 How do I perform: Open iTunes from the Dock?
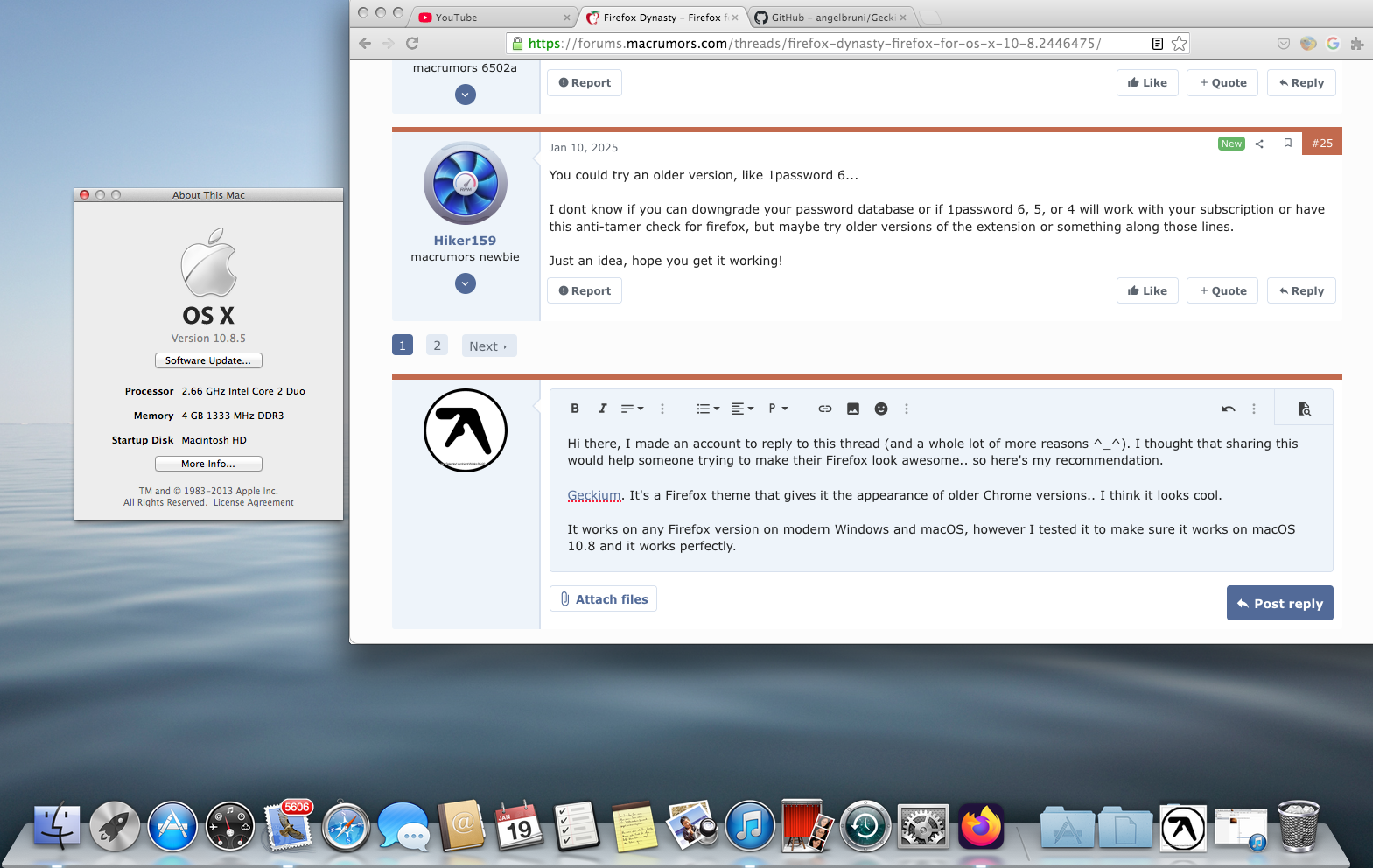pyautogui.click(x=750, y=826)
